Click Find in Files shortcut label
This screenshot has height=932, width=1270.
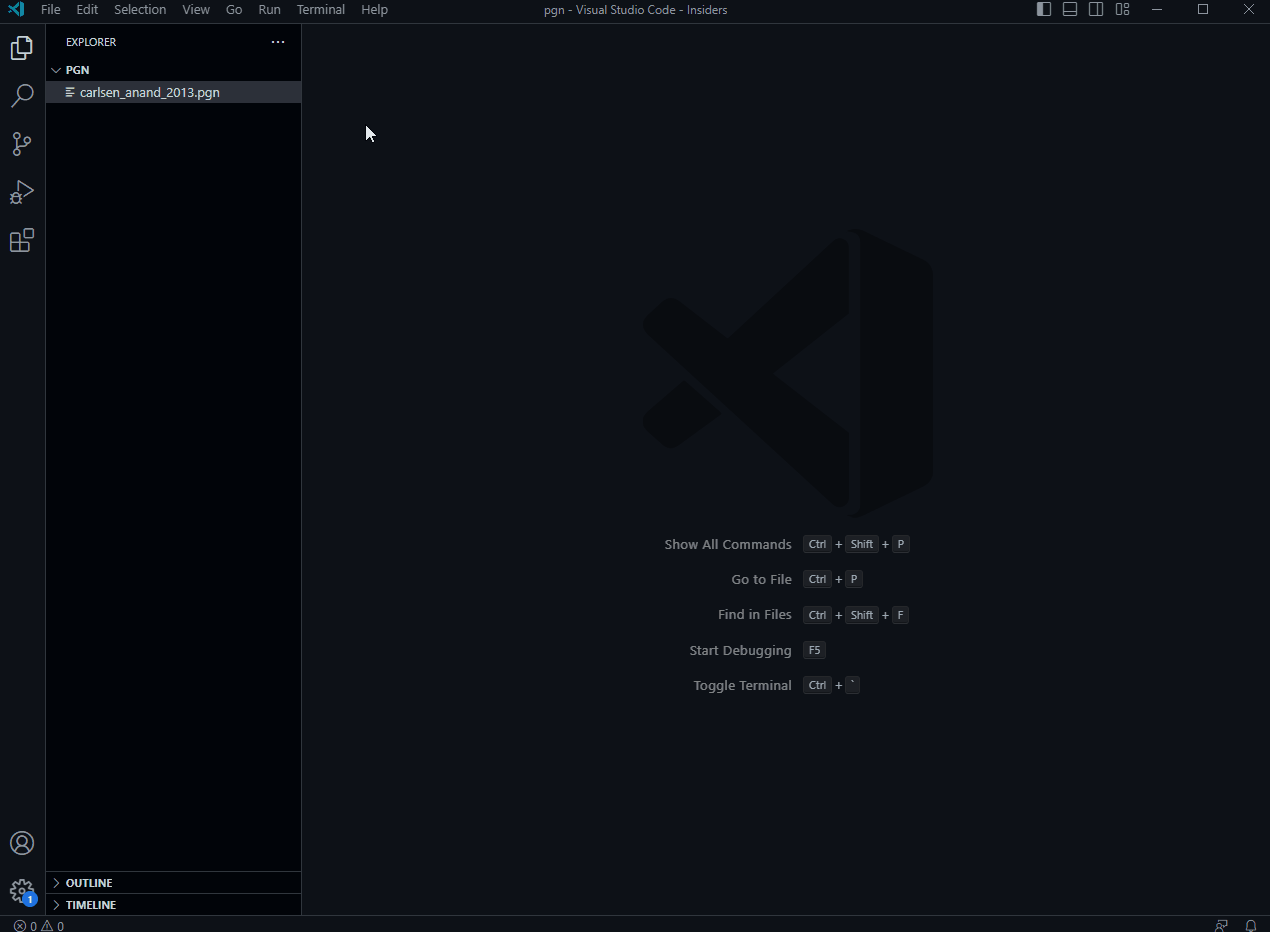pyautogui.click(x=754, y=614)
